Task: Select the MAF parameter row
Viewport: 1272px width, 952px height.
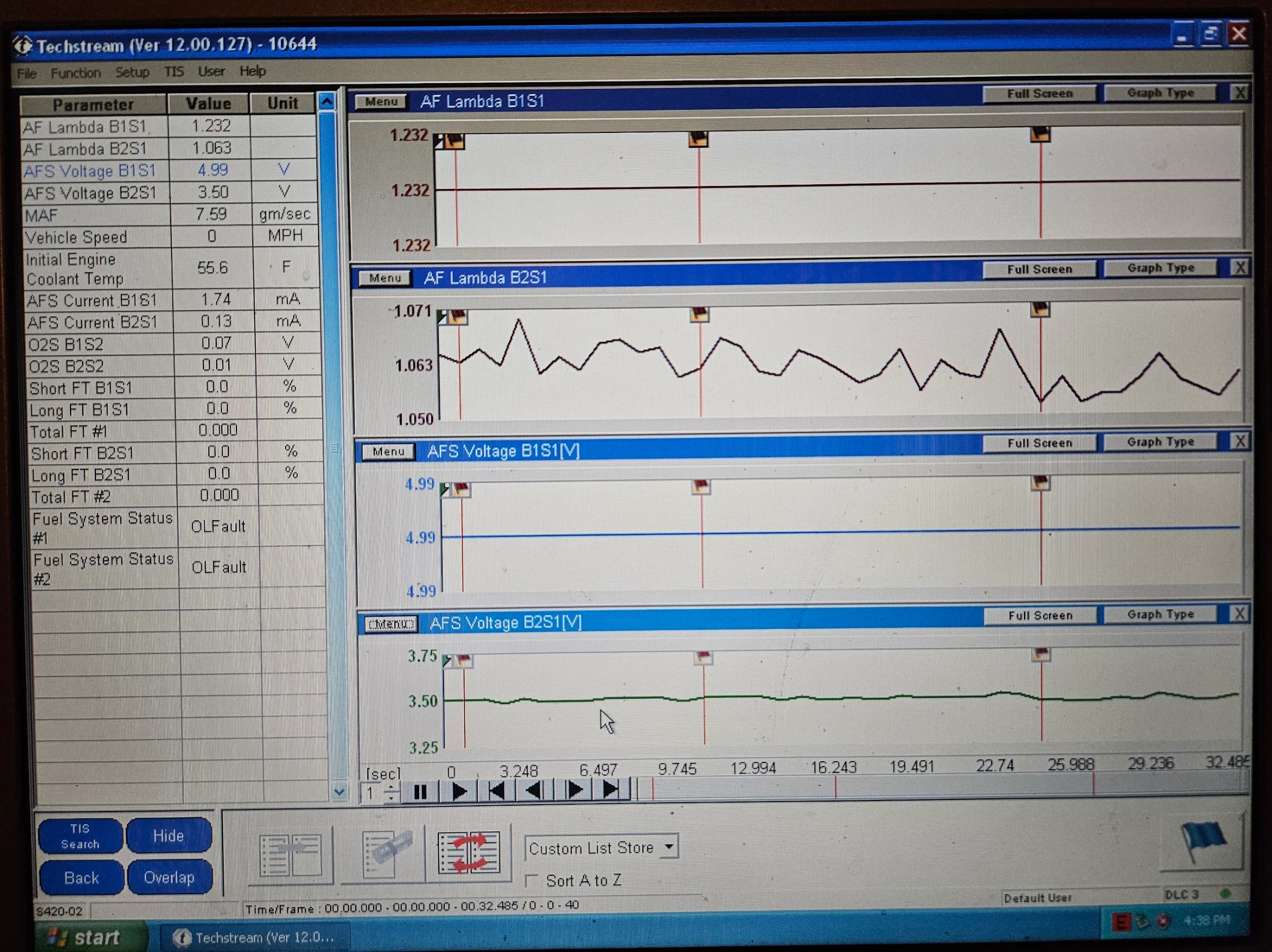Action: (x=171, y=214)
